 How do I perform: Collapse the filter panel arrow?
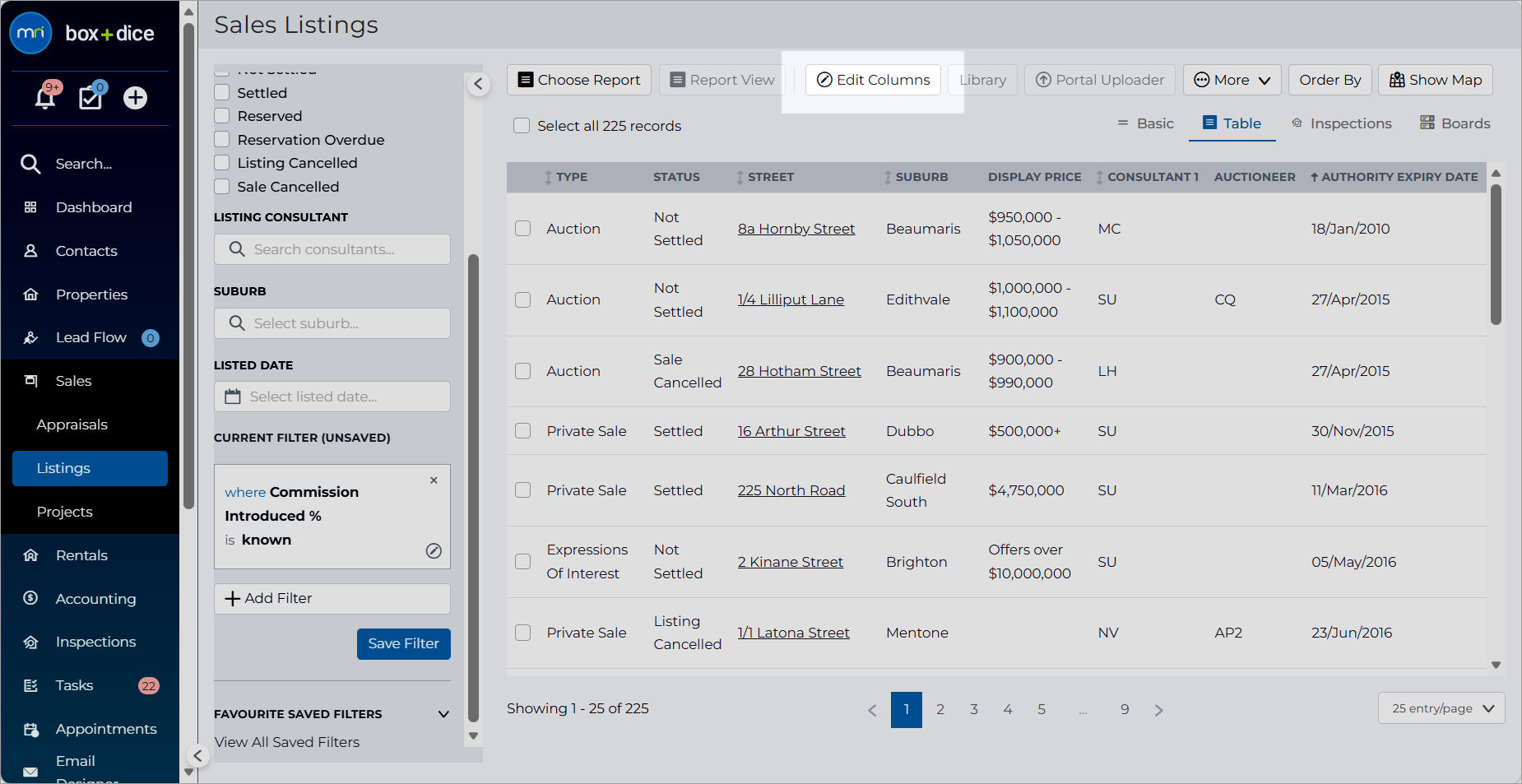(478, 84)
